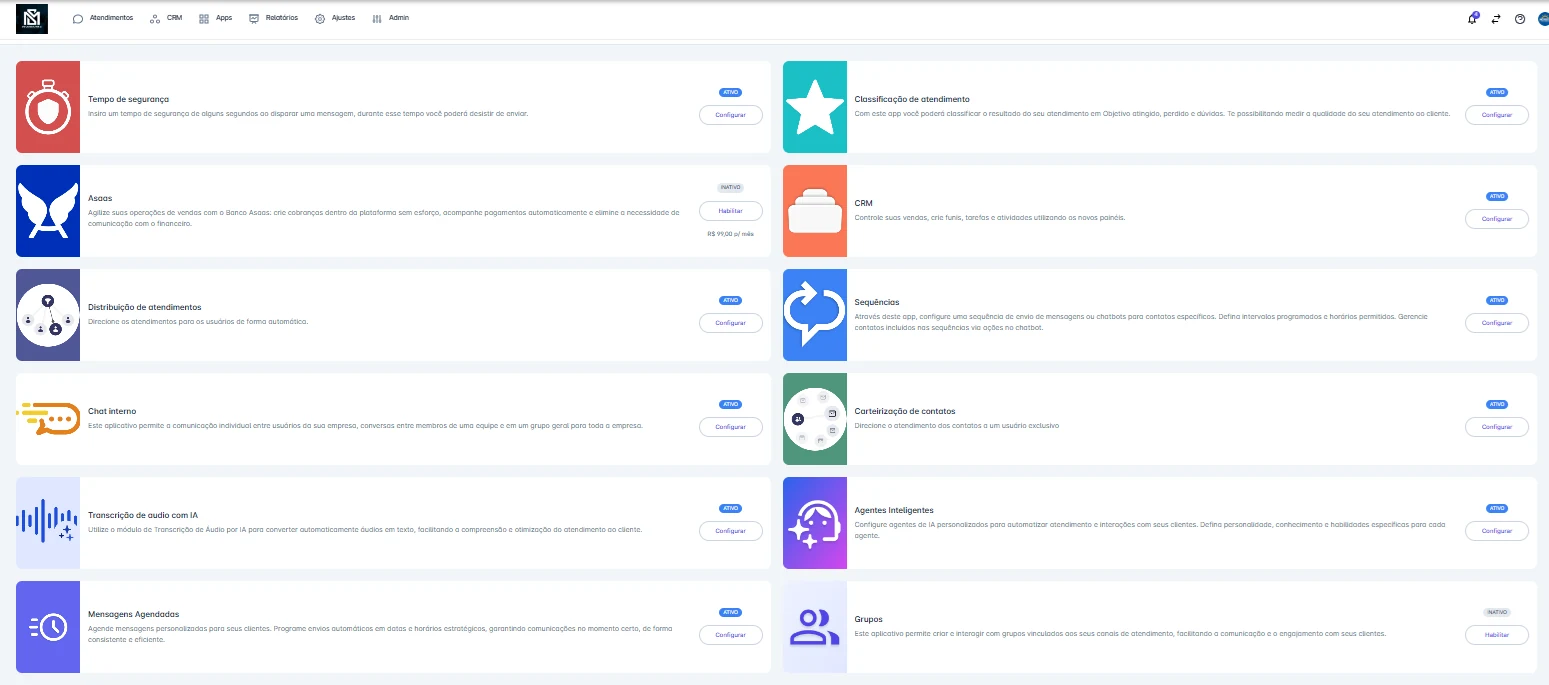Click the Asaas price "R$ 99,00 p/ mês"

(730, 234)
